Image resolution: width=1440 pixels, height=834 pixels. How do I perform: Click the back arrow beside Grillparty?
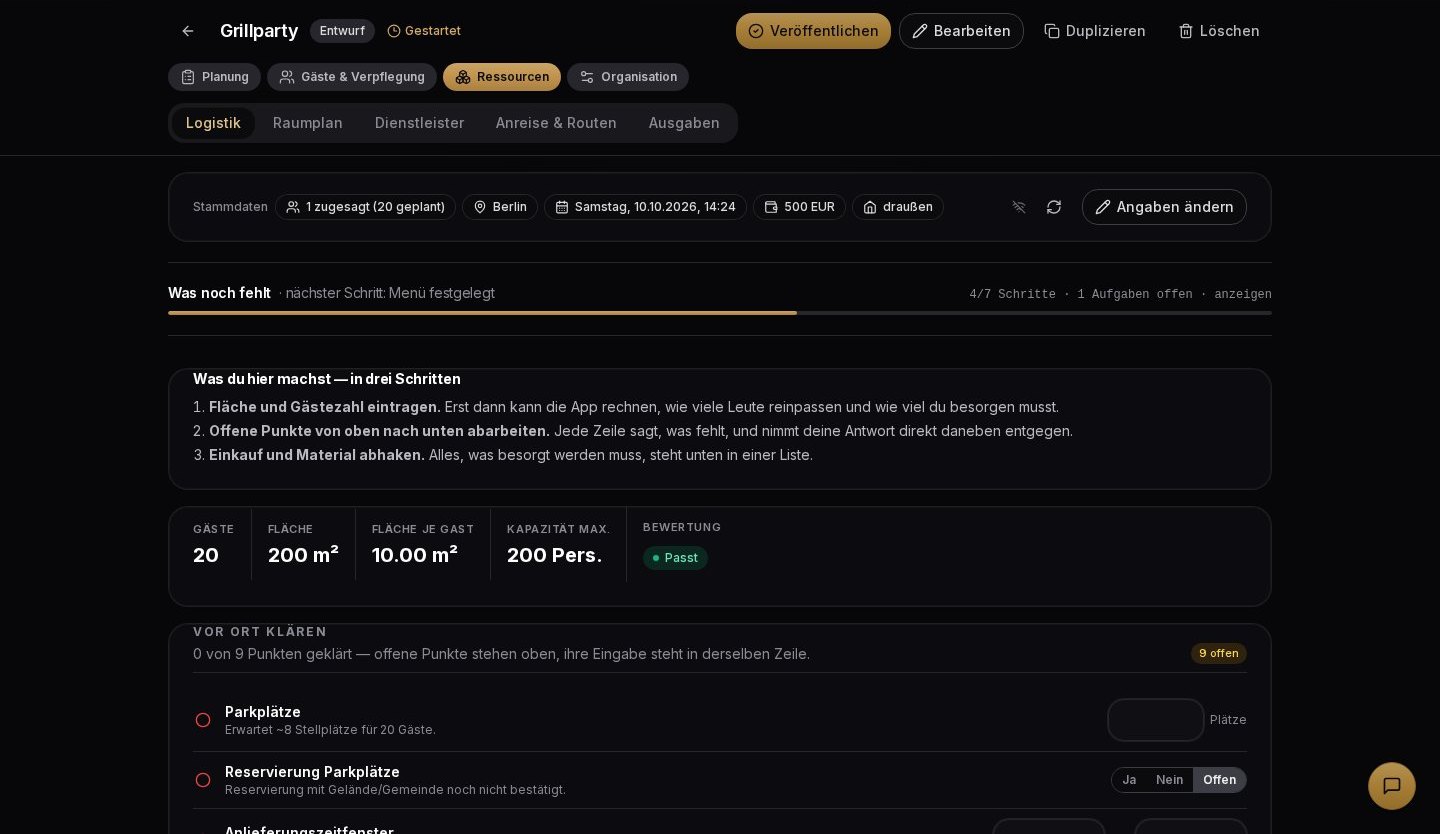[188, 31]
